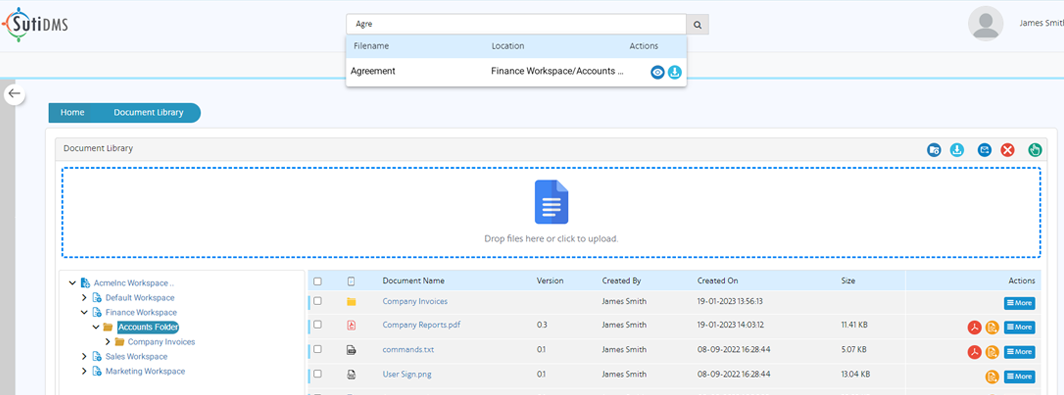The width and height of the screenshot is (1064, 395).
Task: Click the AcmeInc Workspace tree icon
Action: (x=86, y=282)
